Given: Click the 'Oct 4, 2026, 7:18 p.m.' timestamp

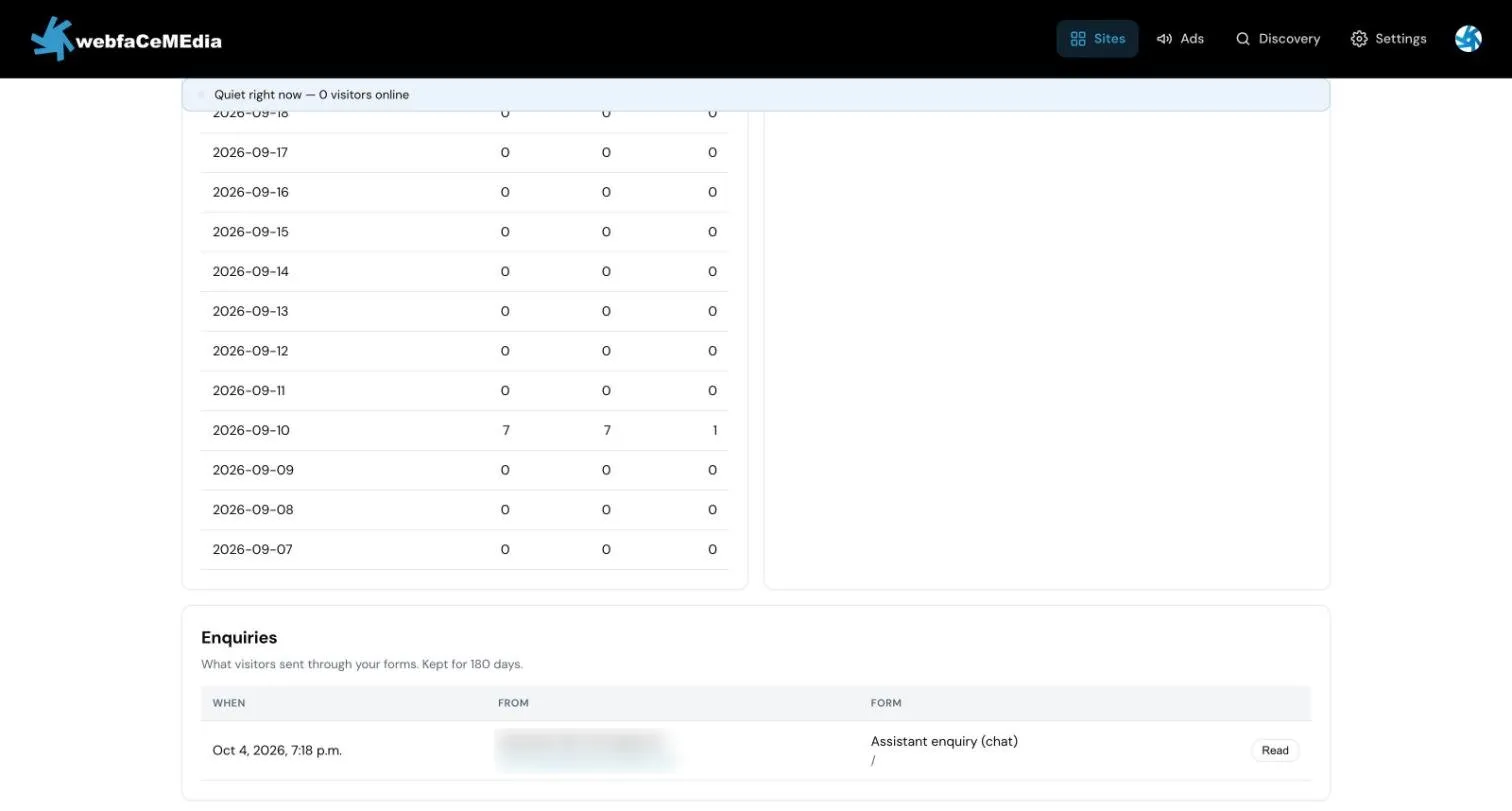Looking at the screenshot, I should [277, 750].
